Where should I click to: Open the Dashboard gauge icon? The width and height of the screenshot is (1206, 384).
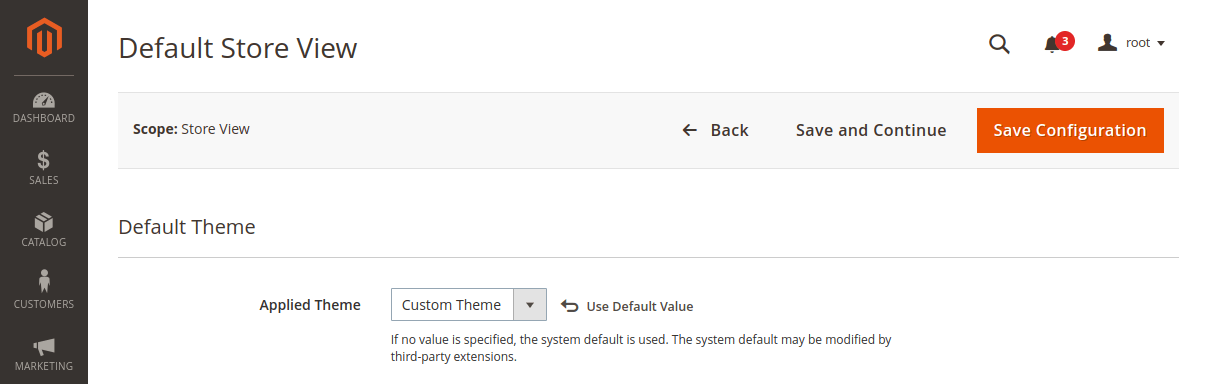[x=44, y=100]
